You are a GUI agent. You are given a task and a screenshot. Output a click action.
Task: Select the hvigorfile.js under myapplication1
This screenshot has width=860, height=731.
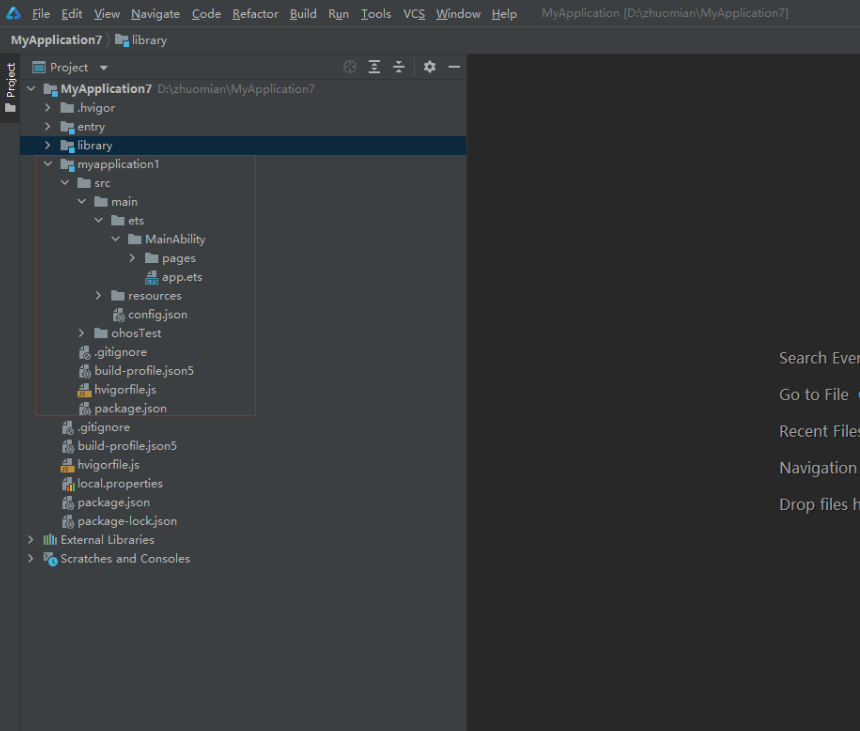click(x=125, y=390)
